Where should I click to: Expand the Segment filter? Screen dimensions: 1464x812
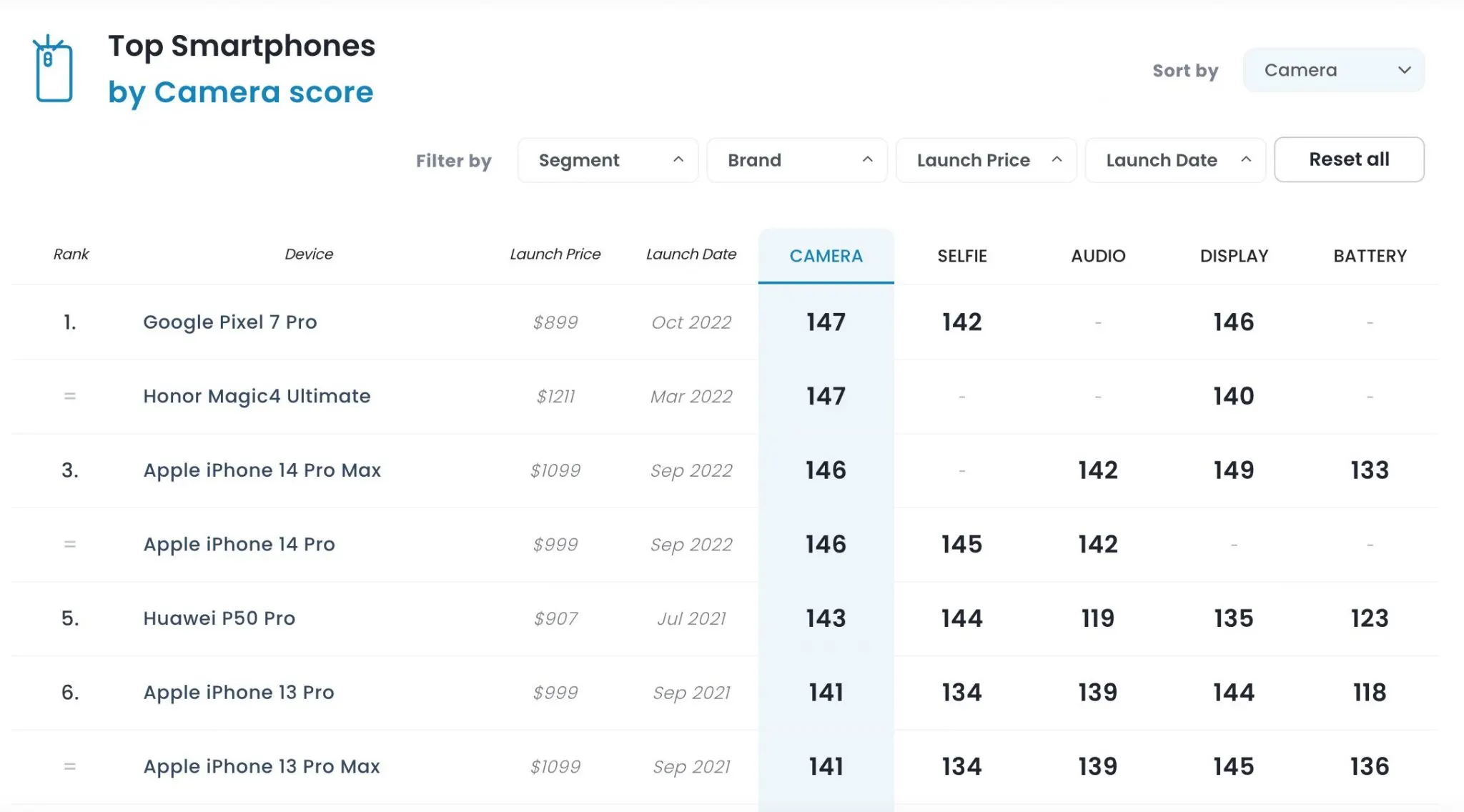coord(608,160)
